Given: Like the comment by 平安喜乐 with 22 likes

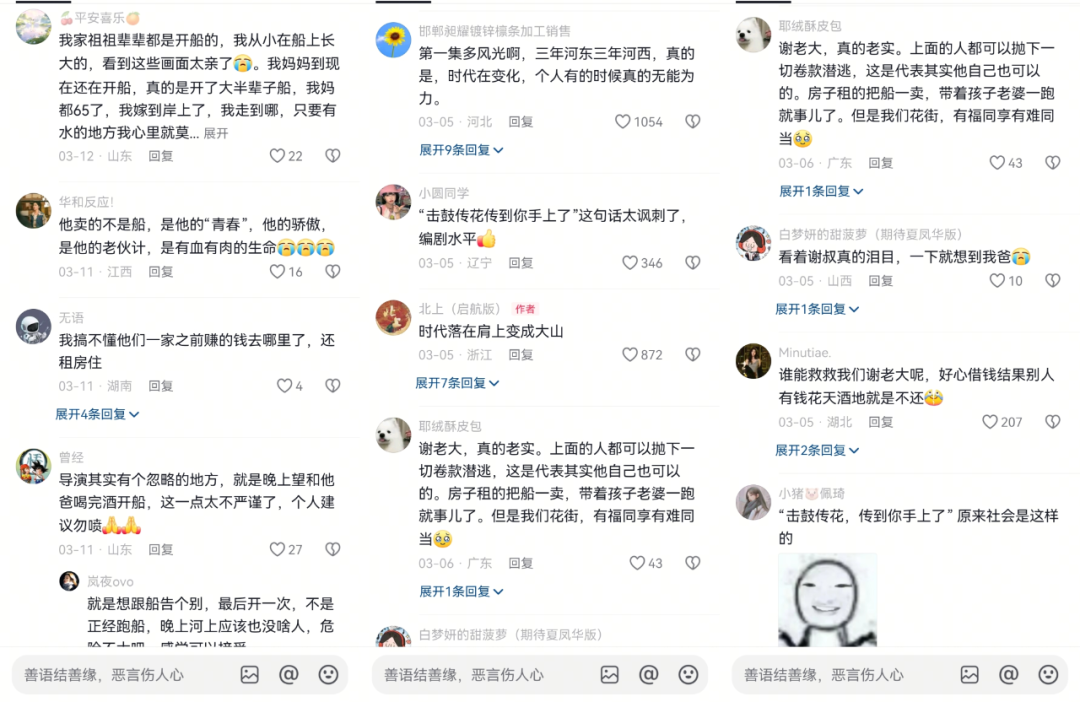Looking at the screenshot, I should tap(277, 156).
